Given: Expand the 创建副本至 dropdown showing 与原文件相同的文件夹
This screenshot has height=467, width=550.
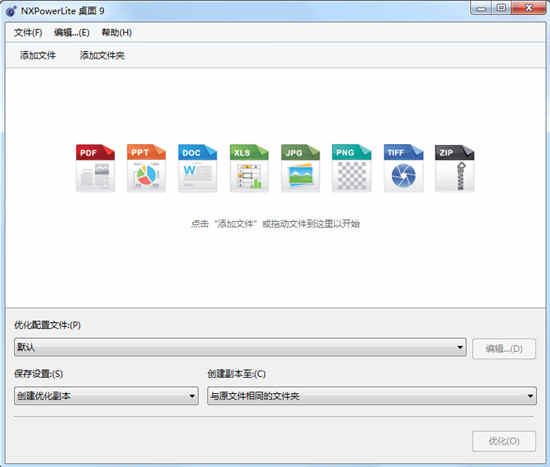Looking at the screenshot, I should [372, 396].
